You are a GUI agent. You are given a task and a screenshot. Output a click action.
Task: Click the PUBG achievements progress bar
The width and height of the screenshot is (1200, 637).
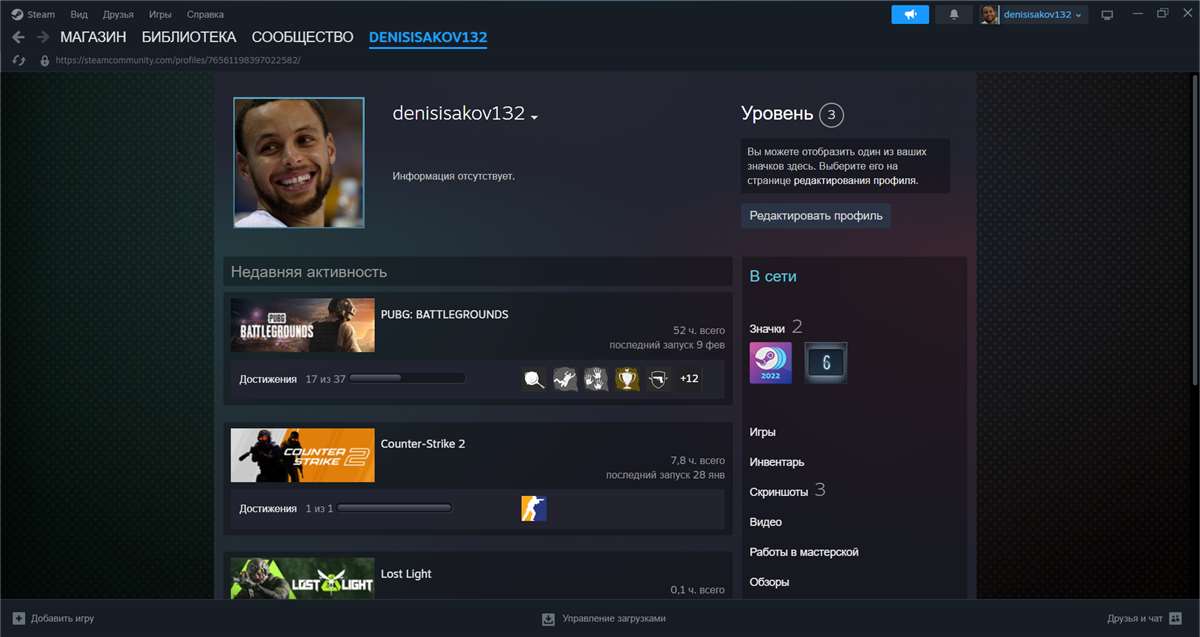click(x=407, y=379)
